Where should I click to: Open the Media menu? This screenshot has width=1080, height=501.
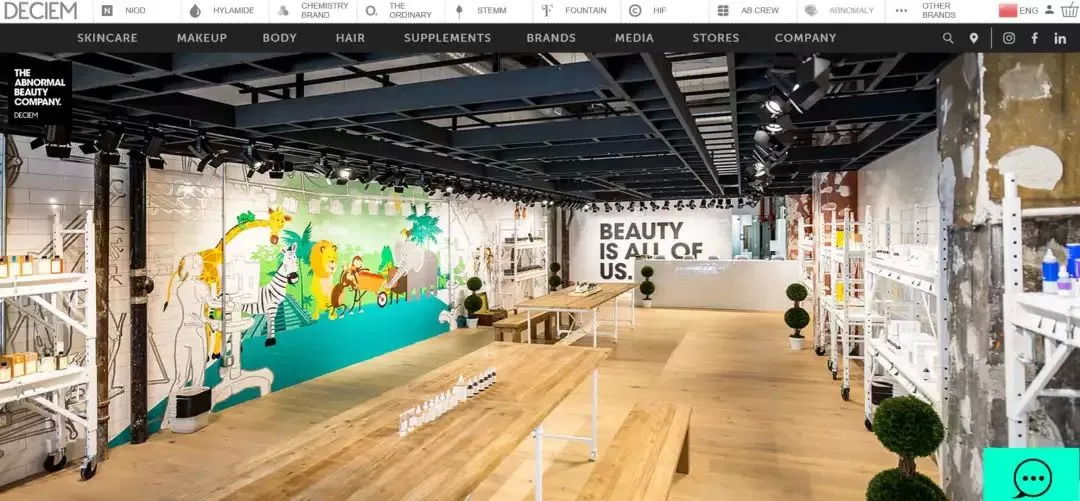point(634,38)
